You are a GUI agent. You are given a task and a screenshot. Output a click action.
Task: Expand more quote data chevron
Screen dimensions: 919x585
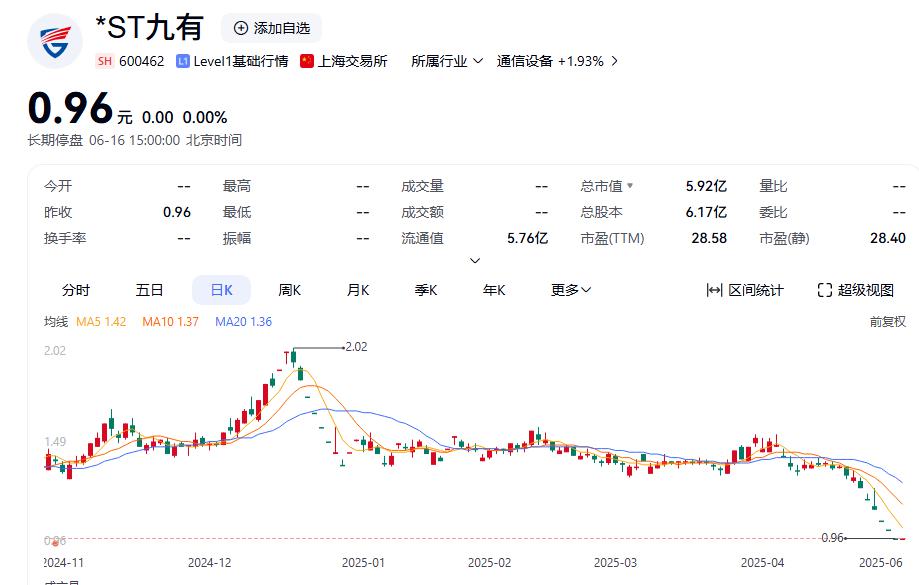click(475, 260)
